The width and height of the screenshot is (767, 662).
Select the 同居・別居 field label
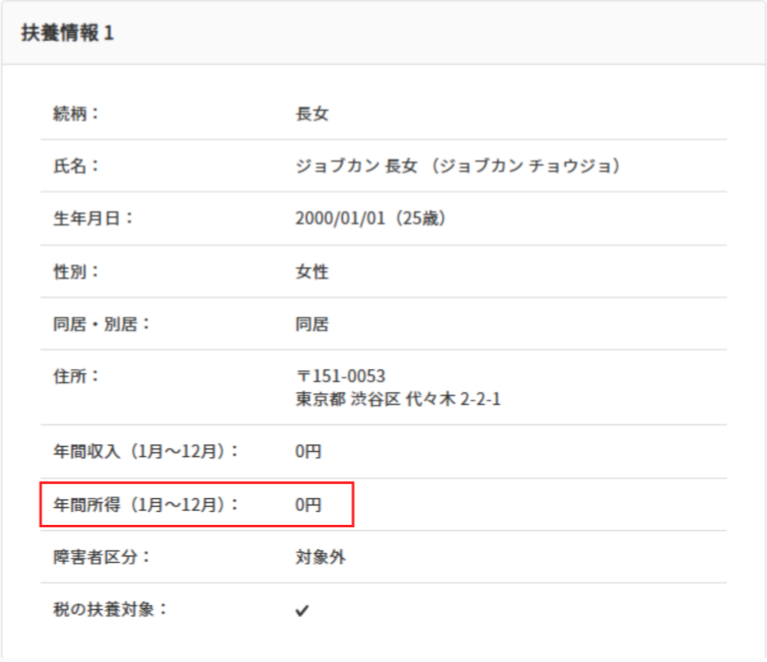click(101, 324)
